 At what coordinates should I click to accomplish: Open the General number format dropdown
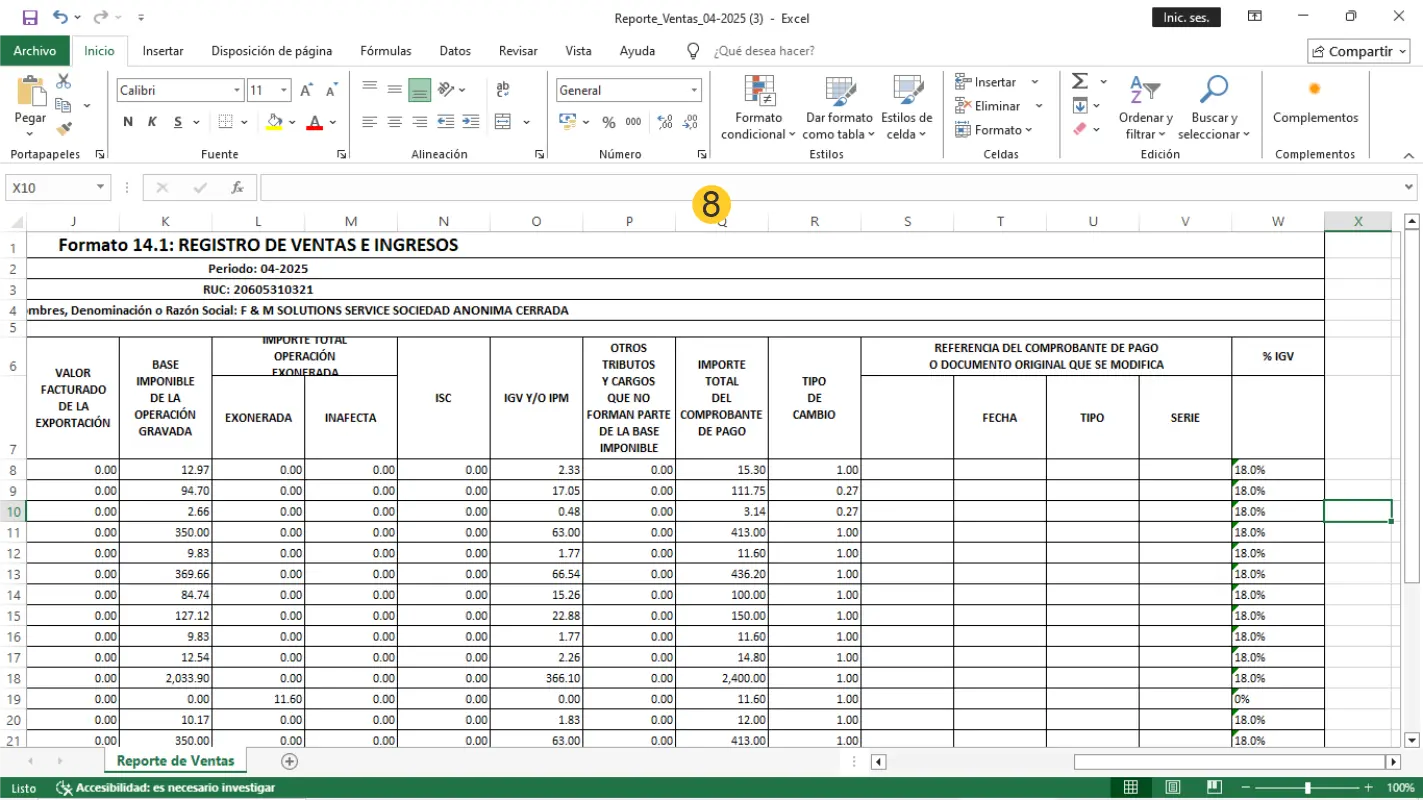(694, 90)
